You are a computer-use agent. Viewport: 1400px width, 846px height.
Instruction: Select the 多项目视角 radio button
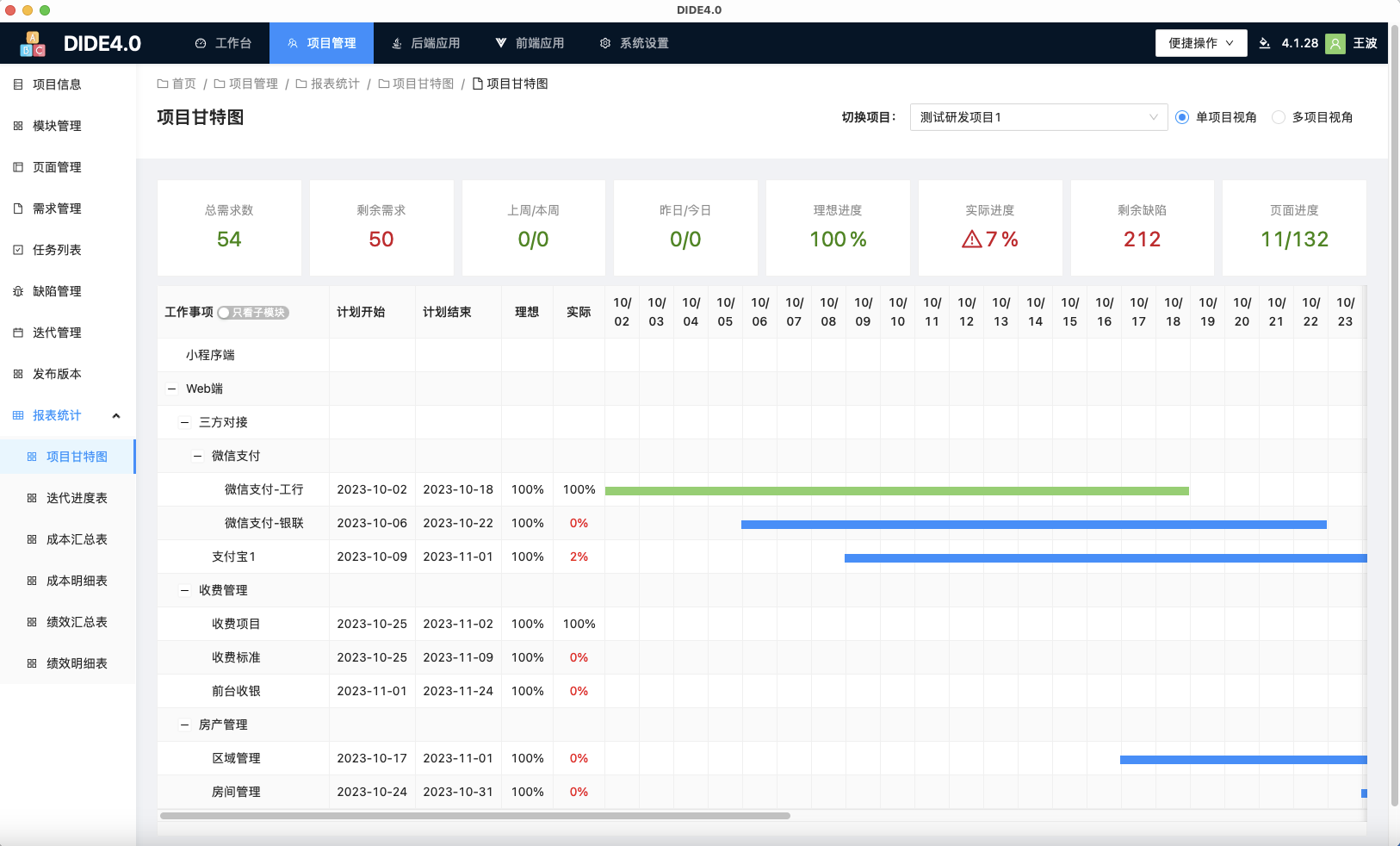coord(1279,117)
